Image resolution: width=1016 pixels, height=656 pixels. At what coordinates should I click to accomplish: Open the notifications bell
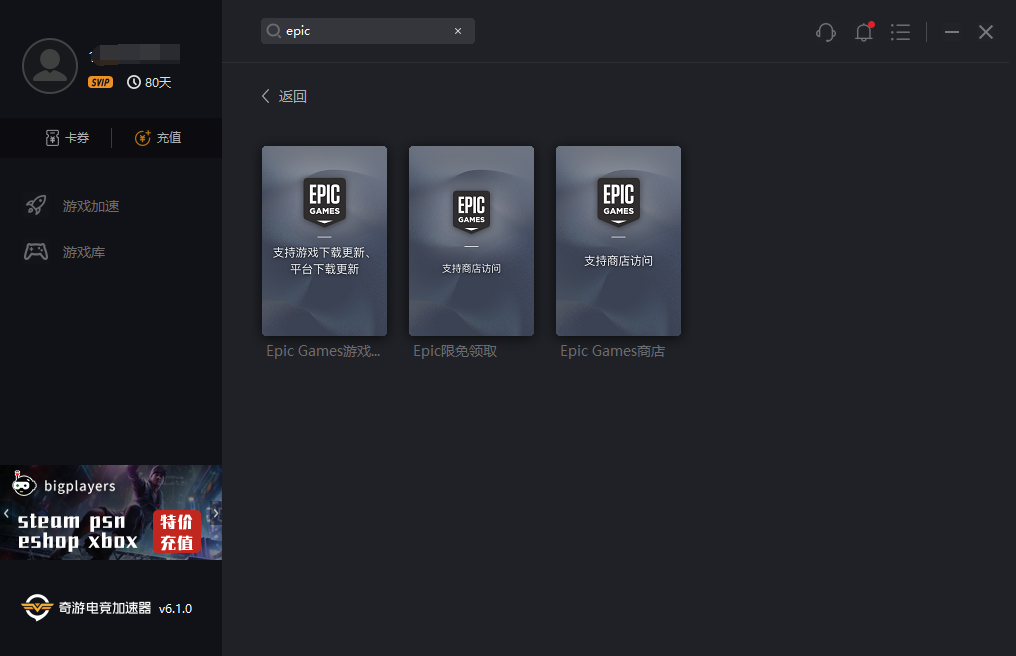[864, 32]
